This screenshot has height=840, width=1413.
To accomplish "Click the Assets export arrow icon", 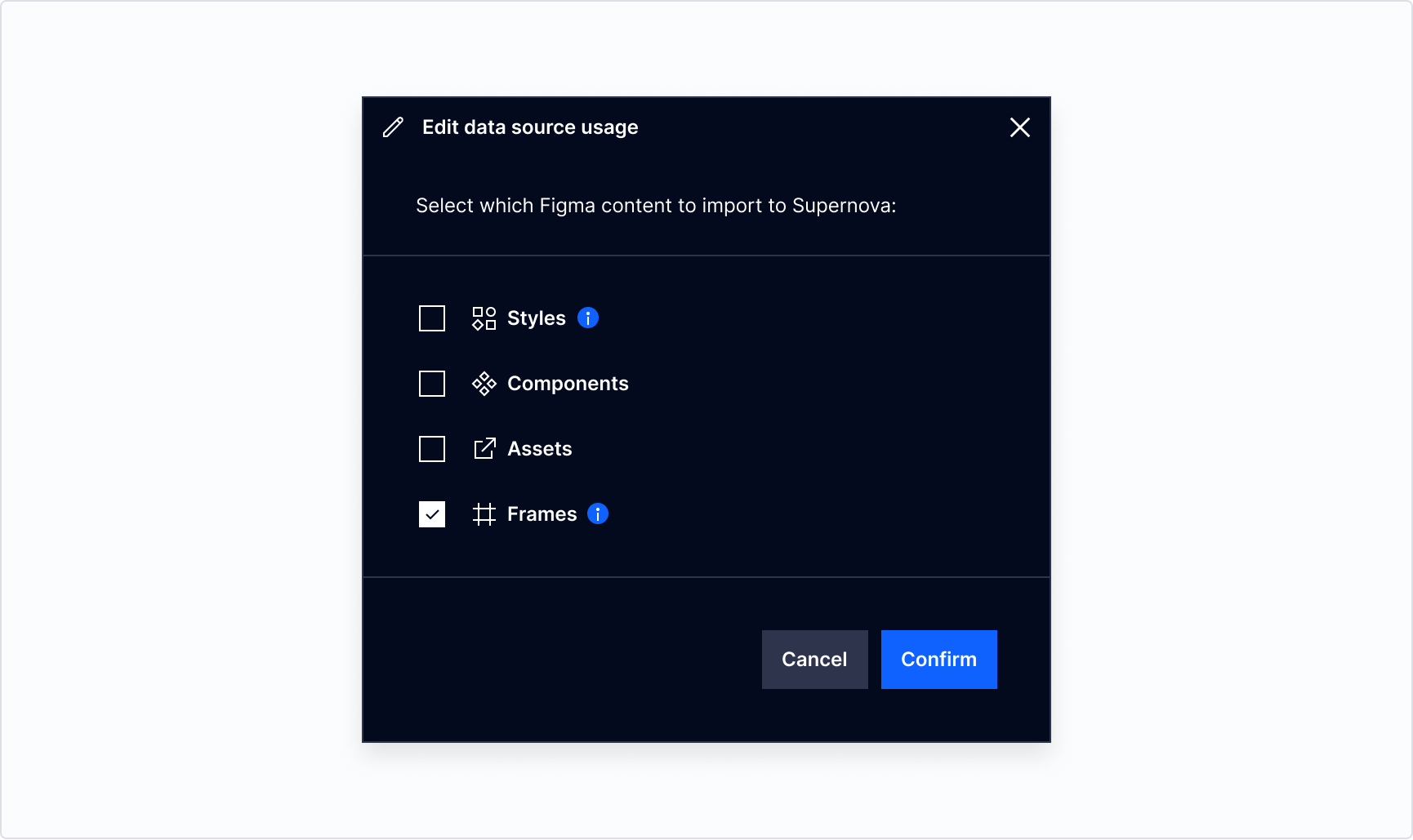I will pyautogui.click(x=484, y=449).
